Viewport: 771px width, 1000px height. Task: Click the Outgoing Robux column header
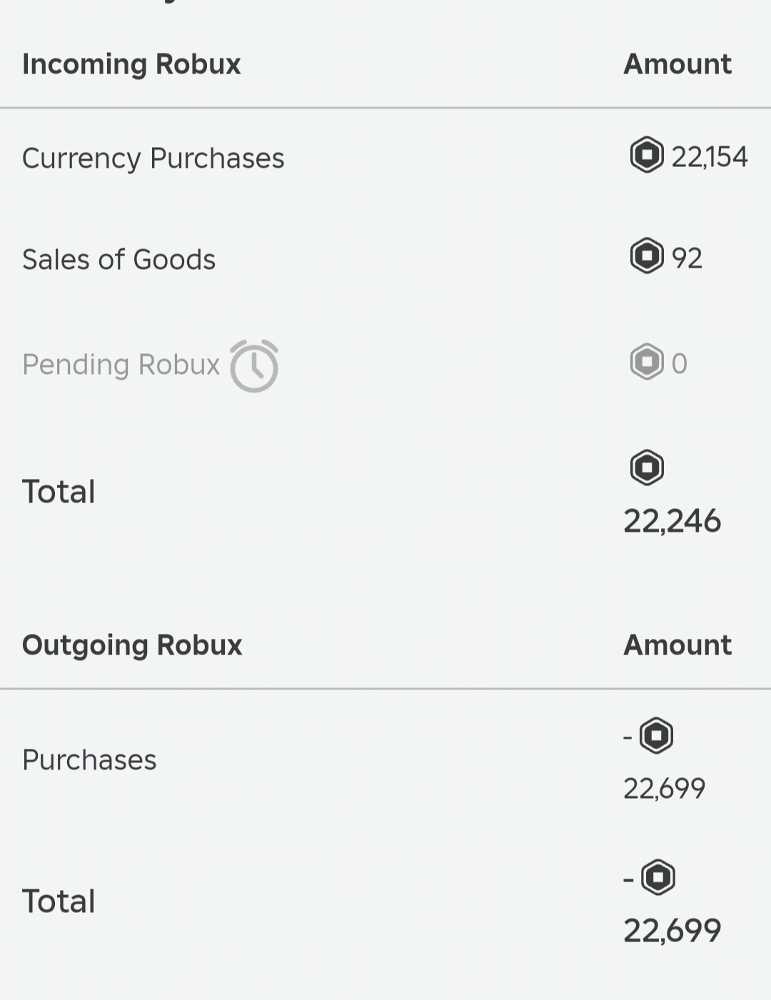132,645
